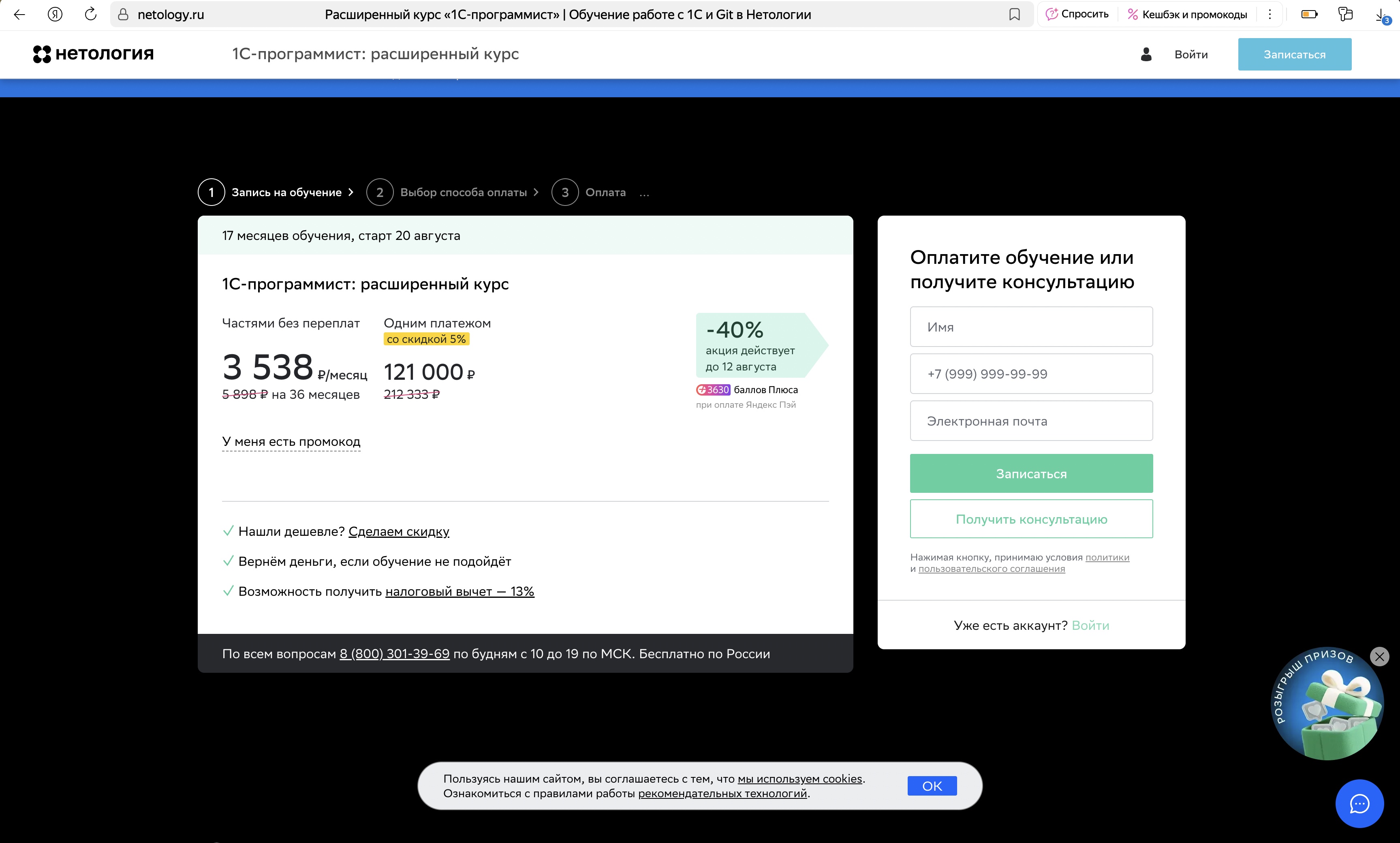Click 17 месяцев обучения, старт 20 августа

tap(341, 236)
